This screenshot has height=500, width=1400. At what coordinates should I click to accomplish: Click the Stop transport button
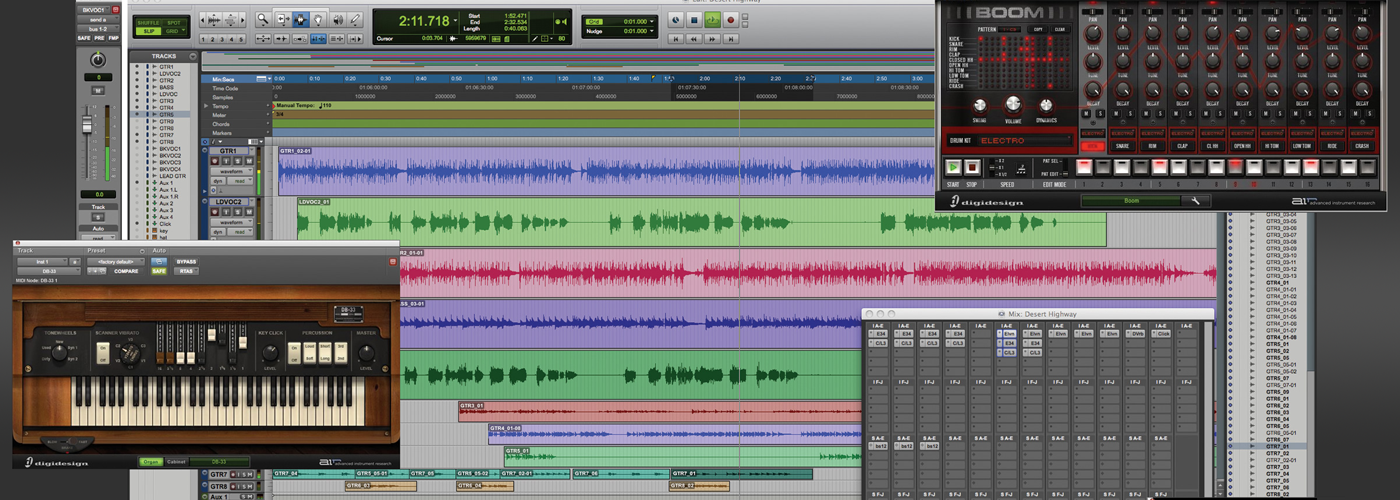[693, 20]
